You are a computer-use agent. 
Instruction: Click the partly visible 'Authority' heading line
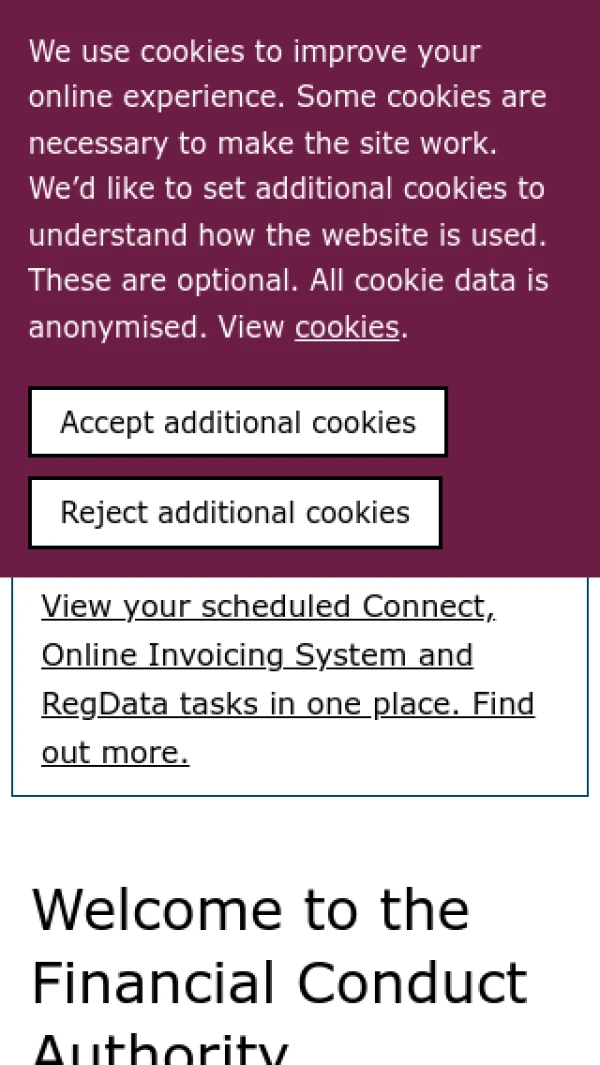tap(160, 1050)
